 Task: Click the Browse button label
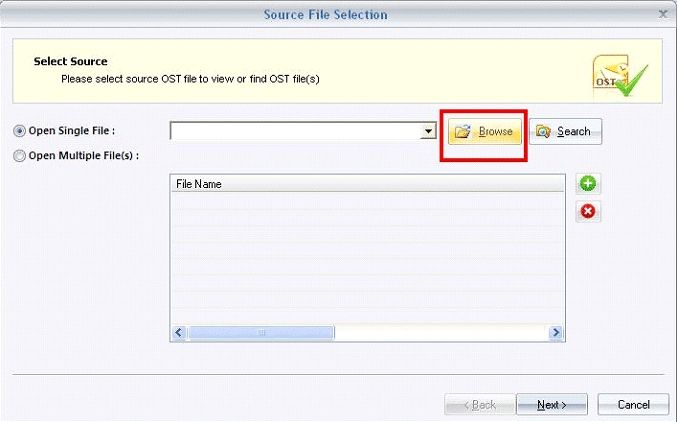pyautogui.click(x=495, y=131)
